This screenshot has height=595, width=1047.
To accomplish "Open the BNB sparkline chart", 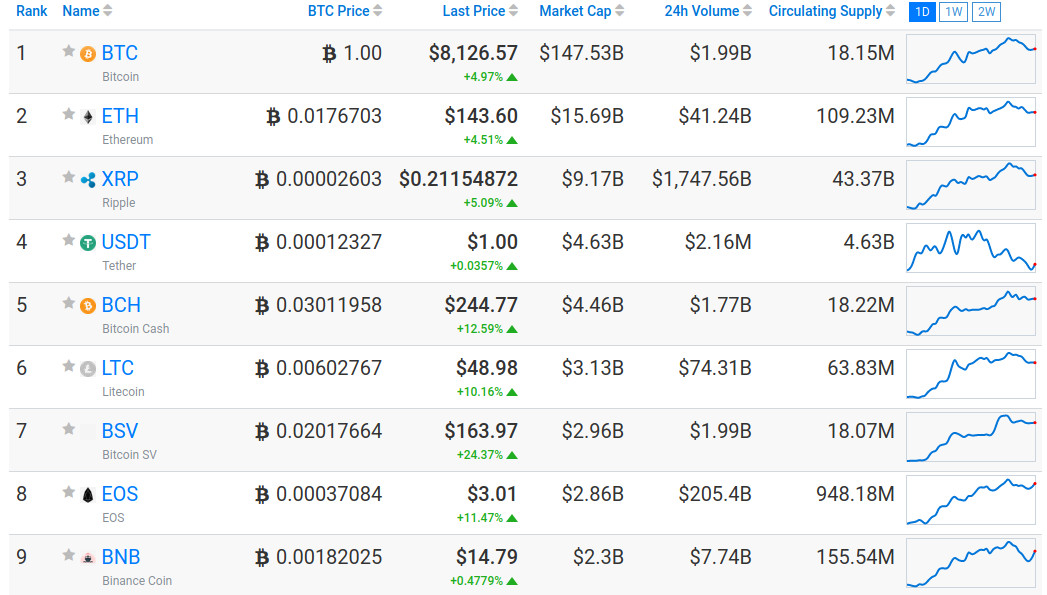I will tap(971, 564).
